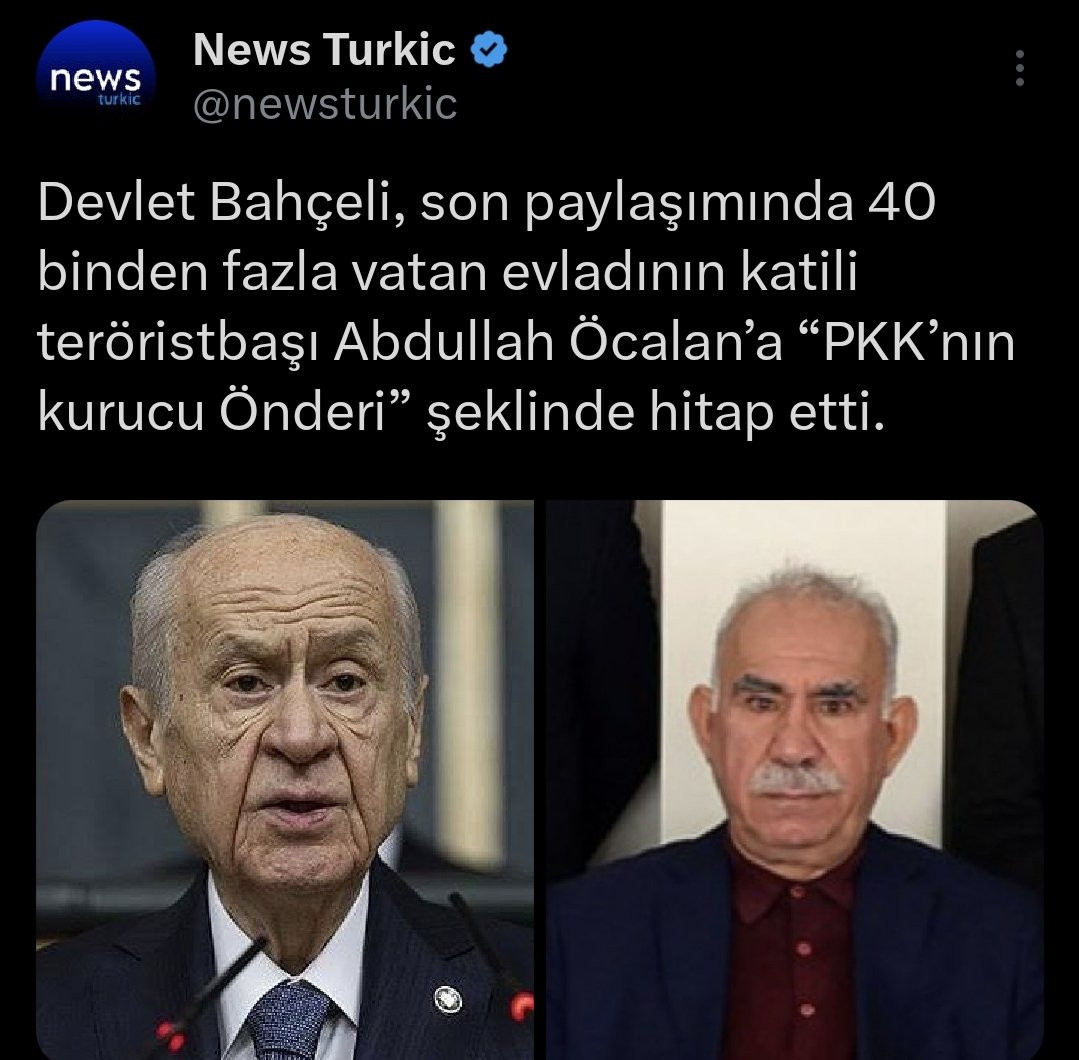Open the News Turkic profile avatar

point(96,79)
